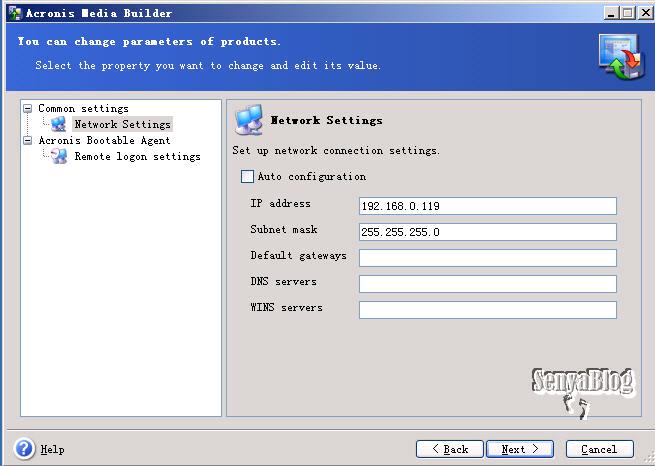Click into the Default gateways field
Image resolution: width=655 pixels, height=466 pixels.
(x=487, y=258)
